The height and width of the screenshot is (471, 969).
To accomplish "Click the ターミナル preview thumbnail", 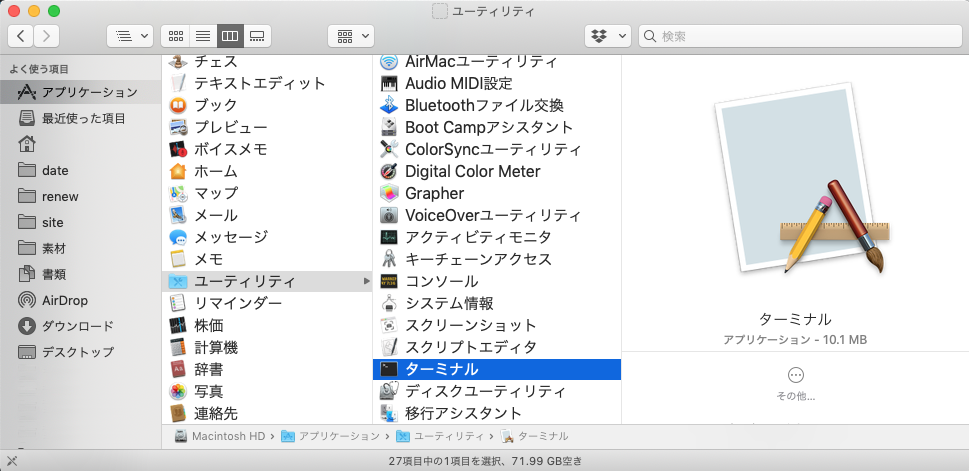I will pos(803,180).
